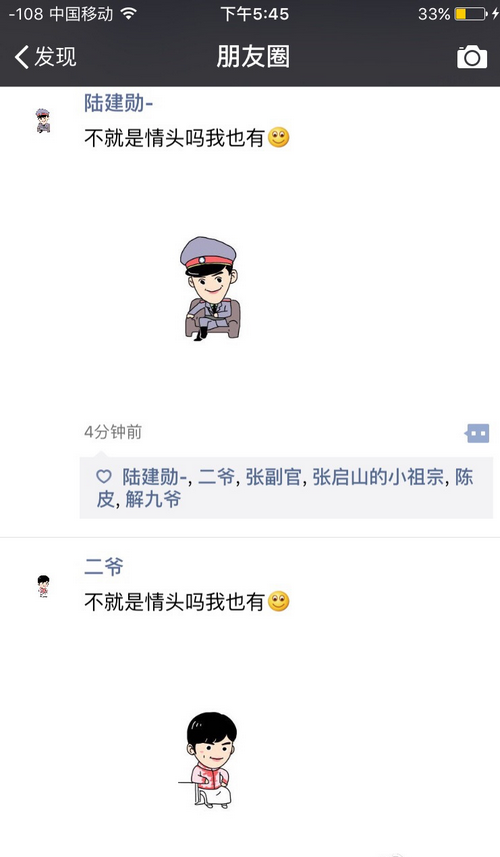Tap the Wi-Fi status icon
Viewport: 500px width, 857px height.
(128, 14)
